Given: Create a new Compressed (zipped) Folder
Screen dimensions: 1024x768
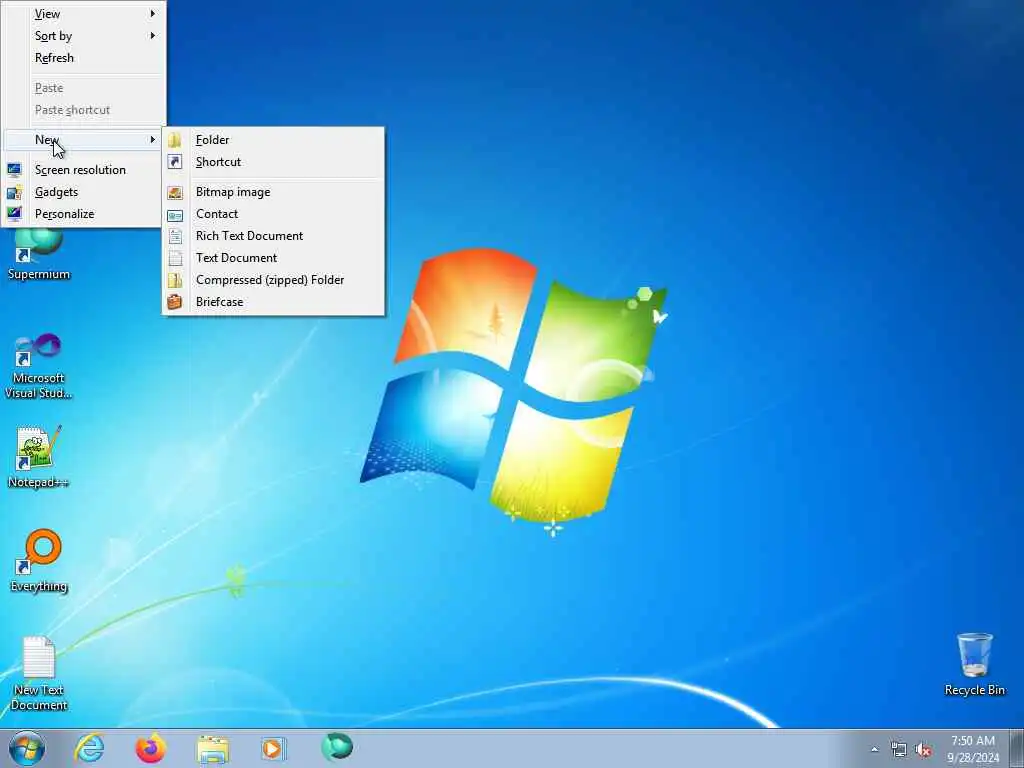Looking at the screenshot, I should [273, 280].
